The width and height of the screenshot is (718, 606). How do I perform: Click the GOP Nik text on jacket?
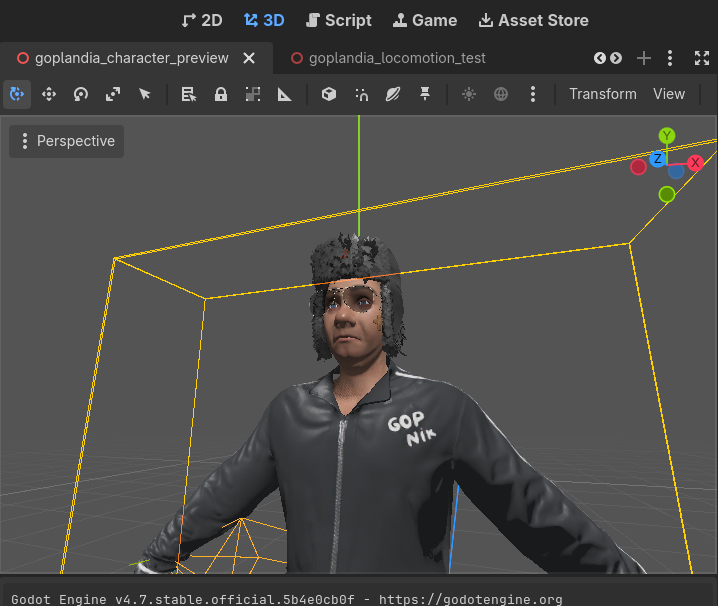[412, 429]
